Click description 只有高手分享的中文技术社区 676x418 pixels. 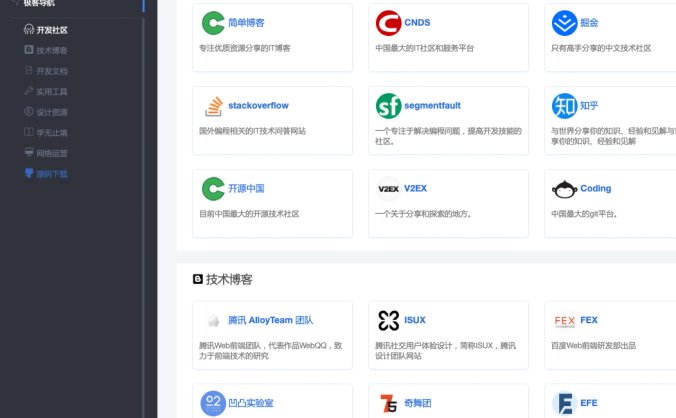tap(601, 48)
